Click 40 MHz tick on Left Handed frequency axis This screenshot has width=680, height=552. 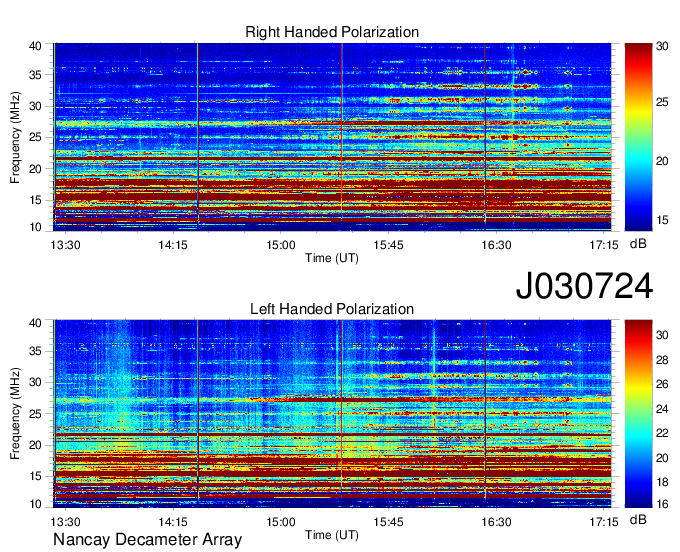(x=35, y=323)
